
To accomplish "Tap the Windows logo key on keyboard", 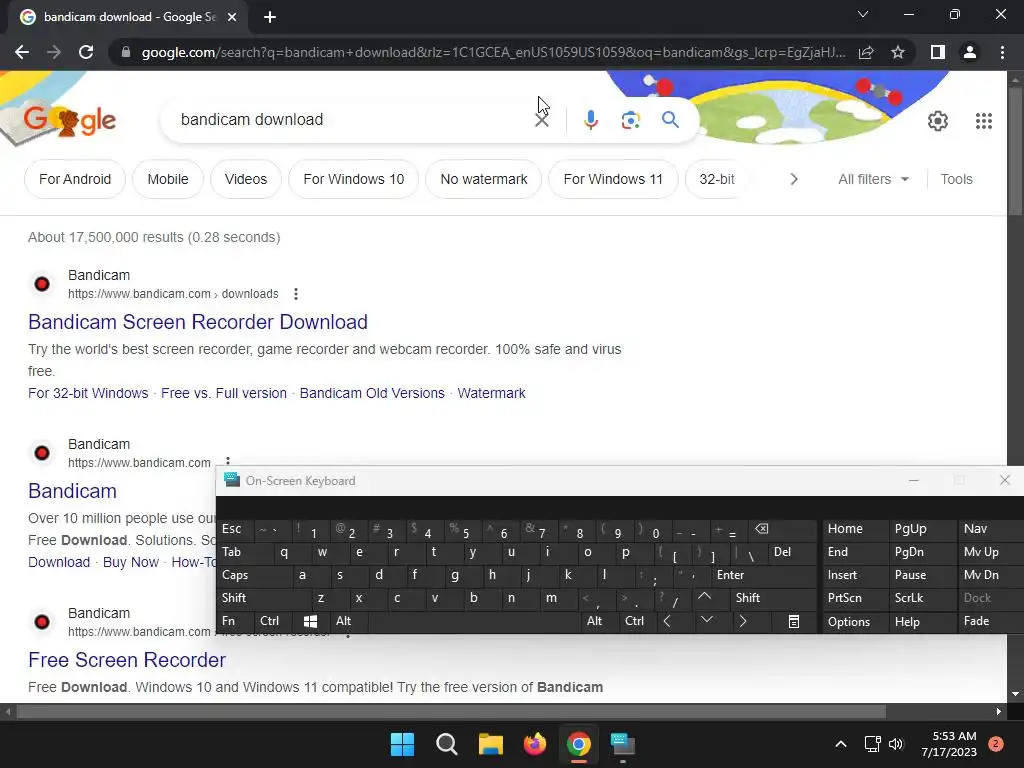I will click(310, 622).
